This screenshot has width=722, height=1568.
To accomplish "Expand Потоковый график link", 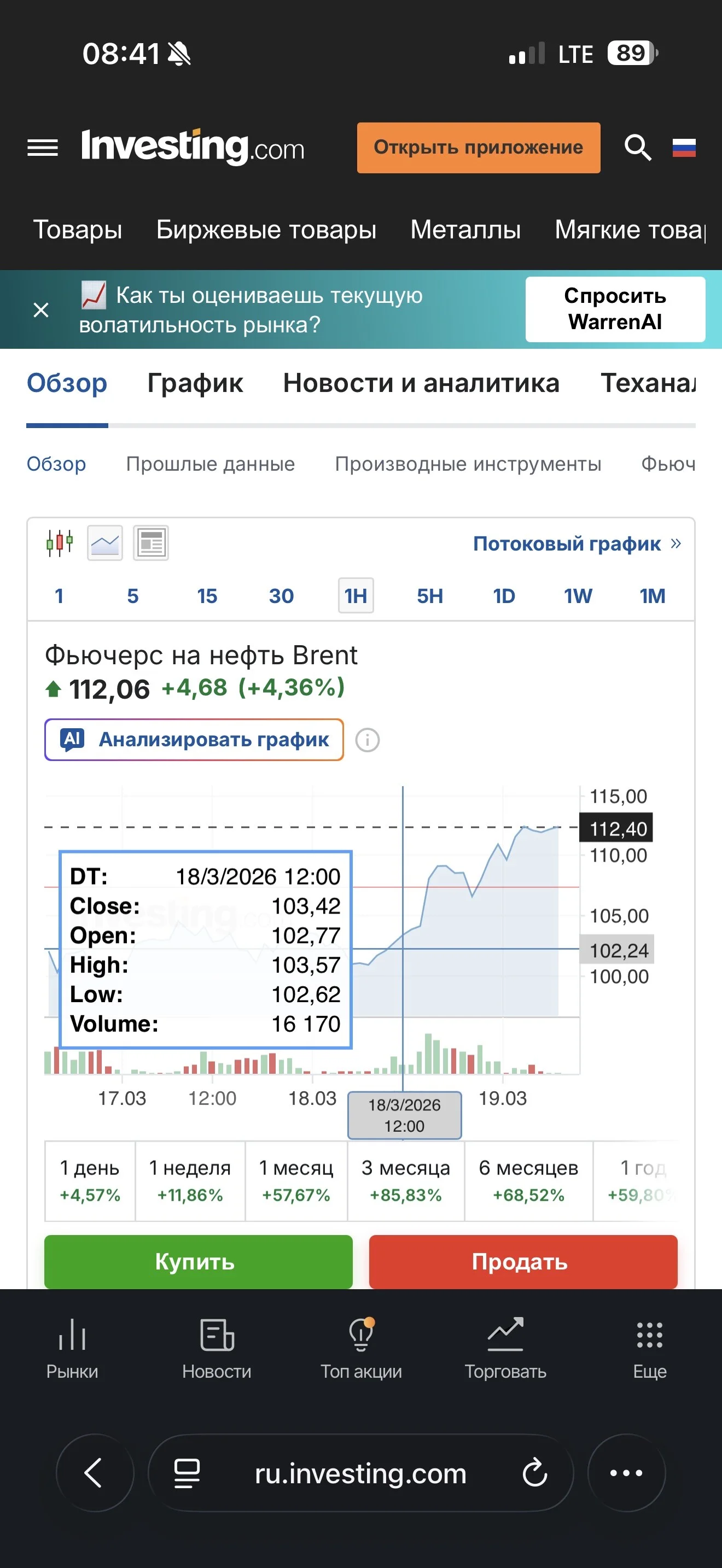I will click(x=577, y=543).
